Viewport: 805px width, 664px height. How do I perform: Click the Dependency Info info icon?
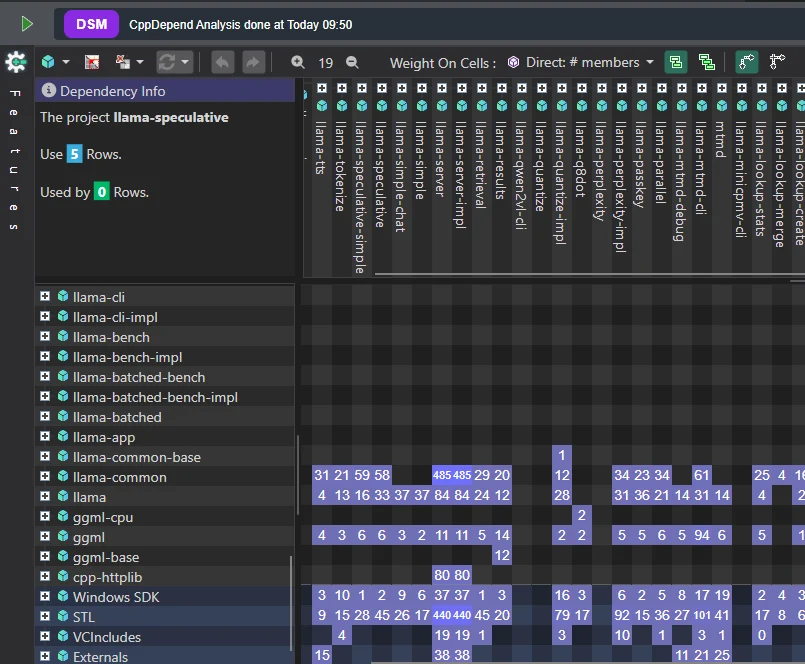click(x=48, y=90)
